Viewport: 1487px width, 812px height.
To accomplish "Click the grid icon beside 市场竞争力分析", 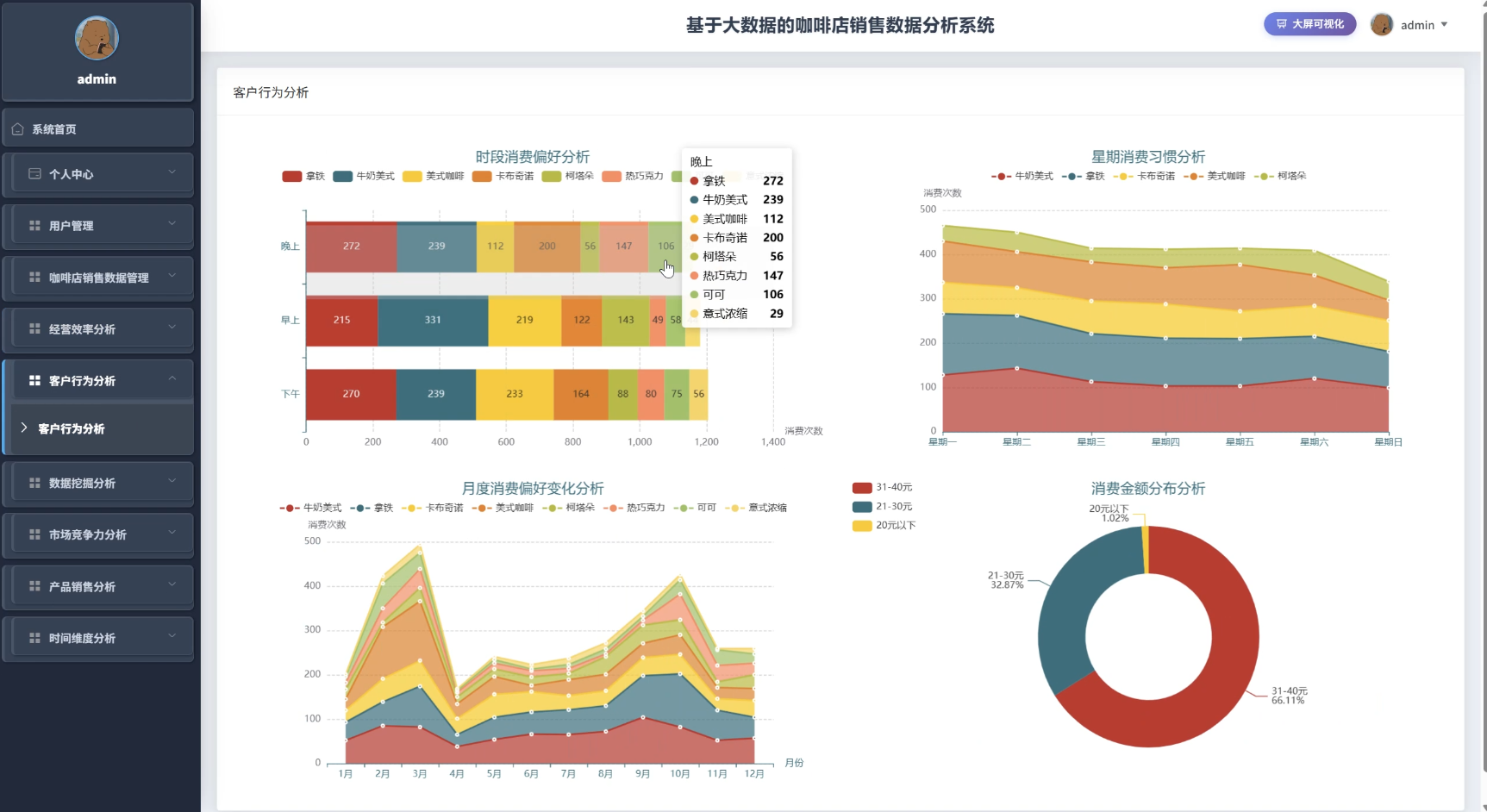I will [x=34, y=535].
